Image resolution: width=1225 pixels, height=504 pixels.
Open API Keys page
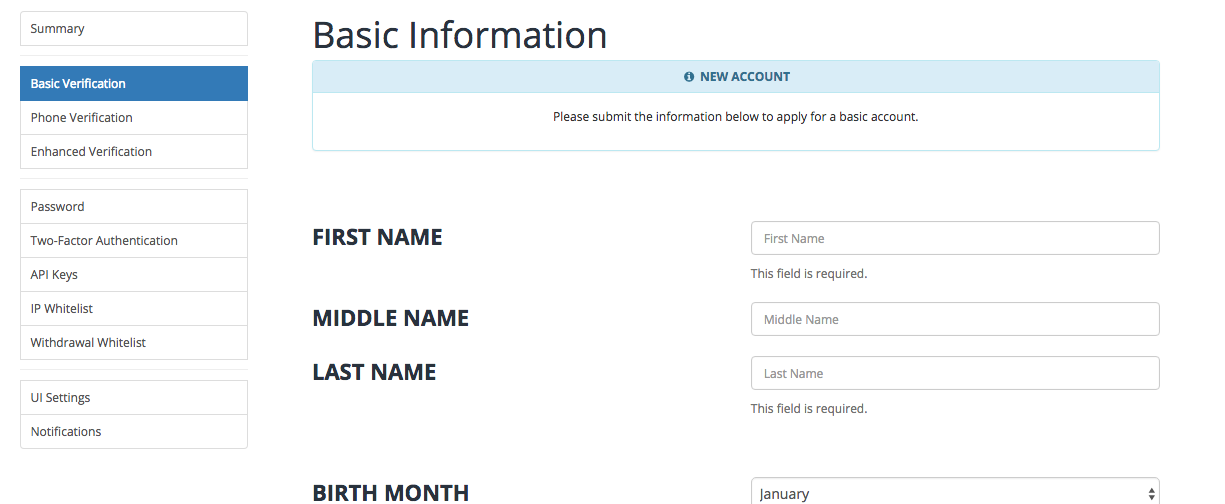tap(133, 275)
